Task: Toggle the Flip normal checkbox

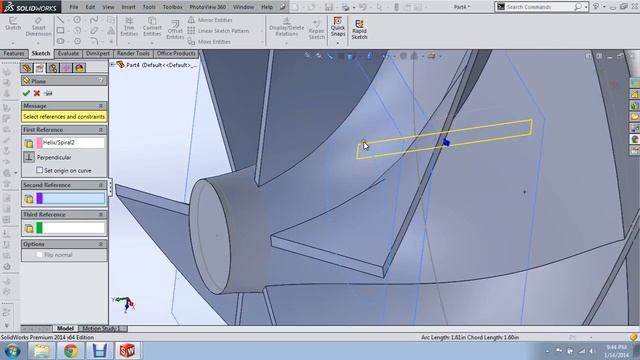Action: coord(40,255)
